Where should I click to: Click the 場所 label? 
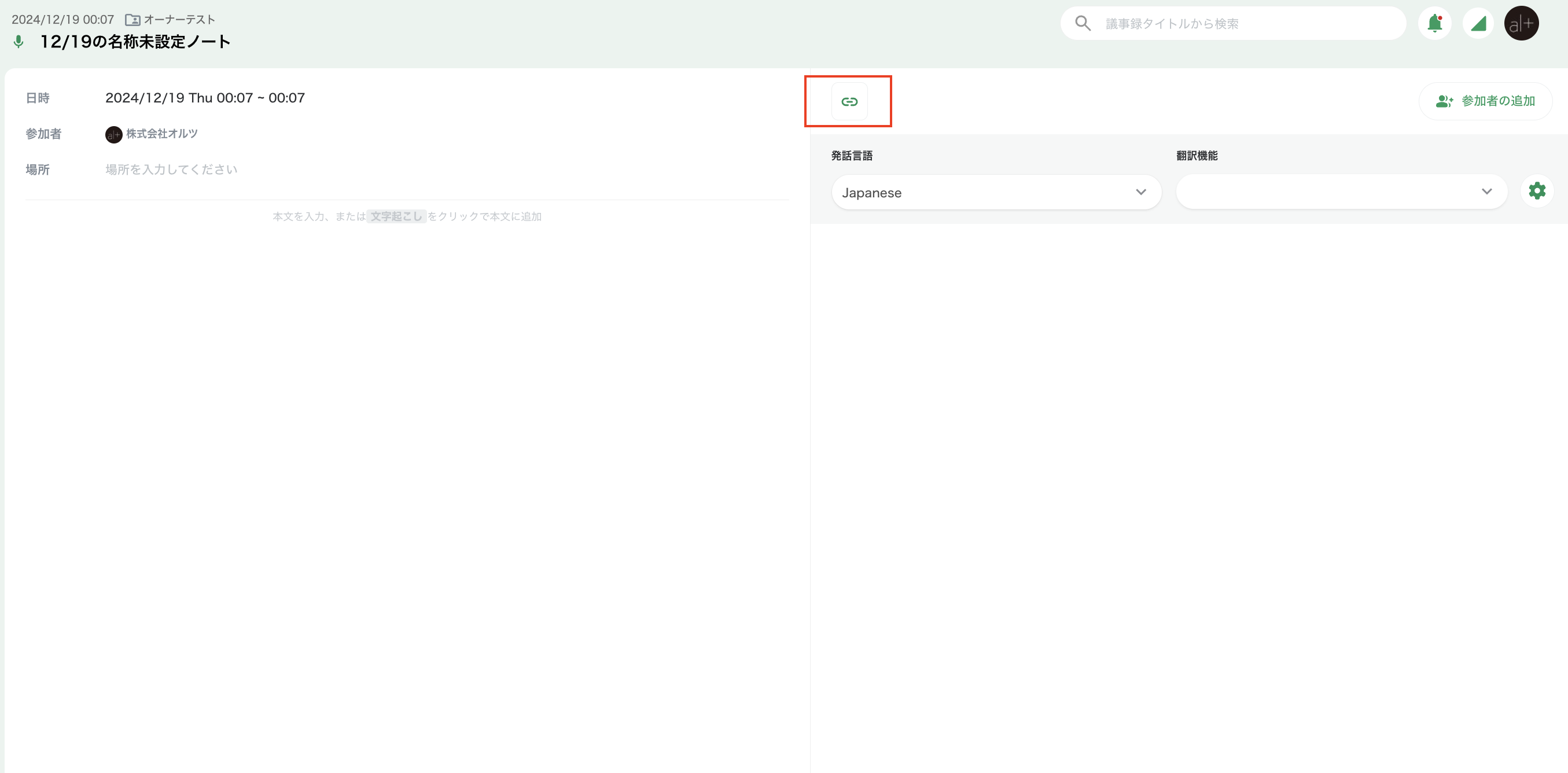[x=38, y=170]
